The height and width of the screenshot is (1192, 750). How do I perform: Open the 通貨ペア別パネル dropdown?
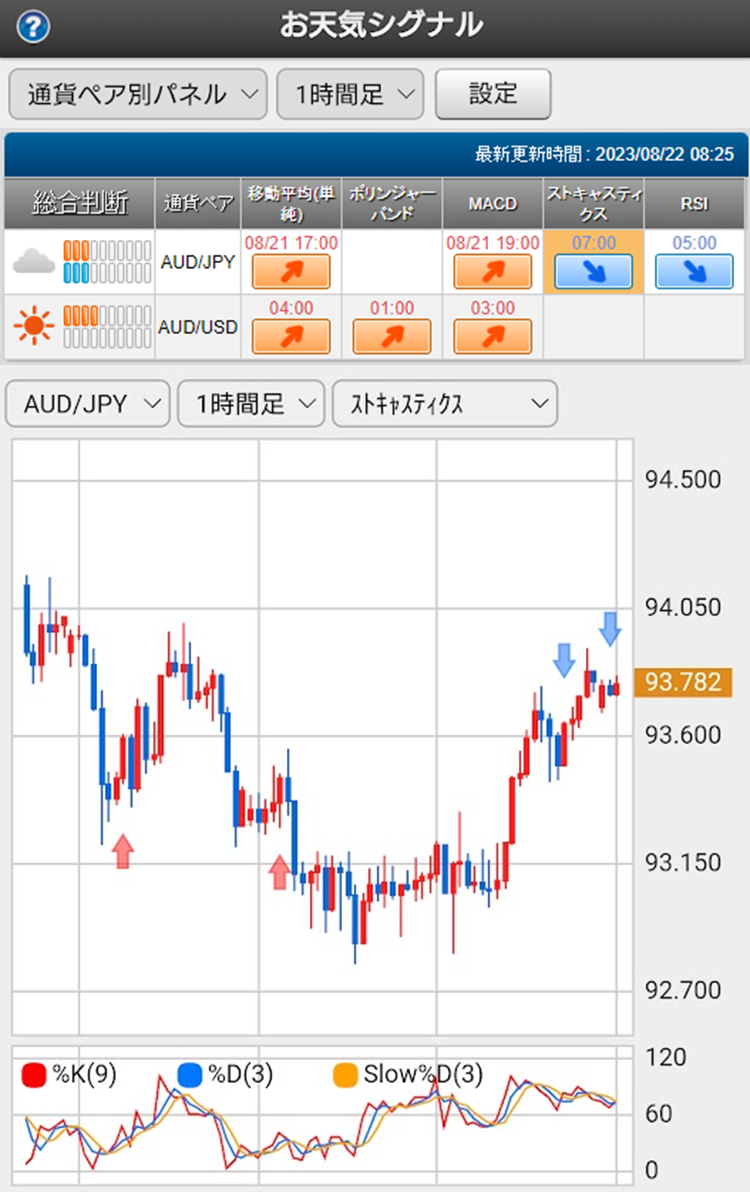pyautogui.click(x=137, y=93)
